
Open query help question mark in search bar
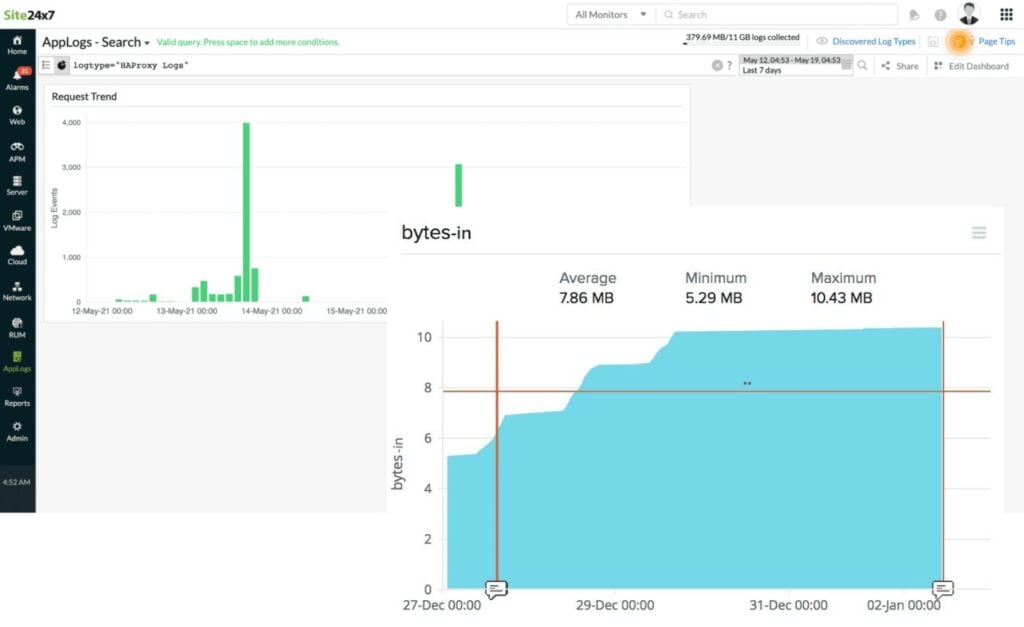[729, 65]
